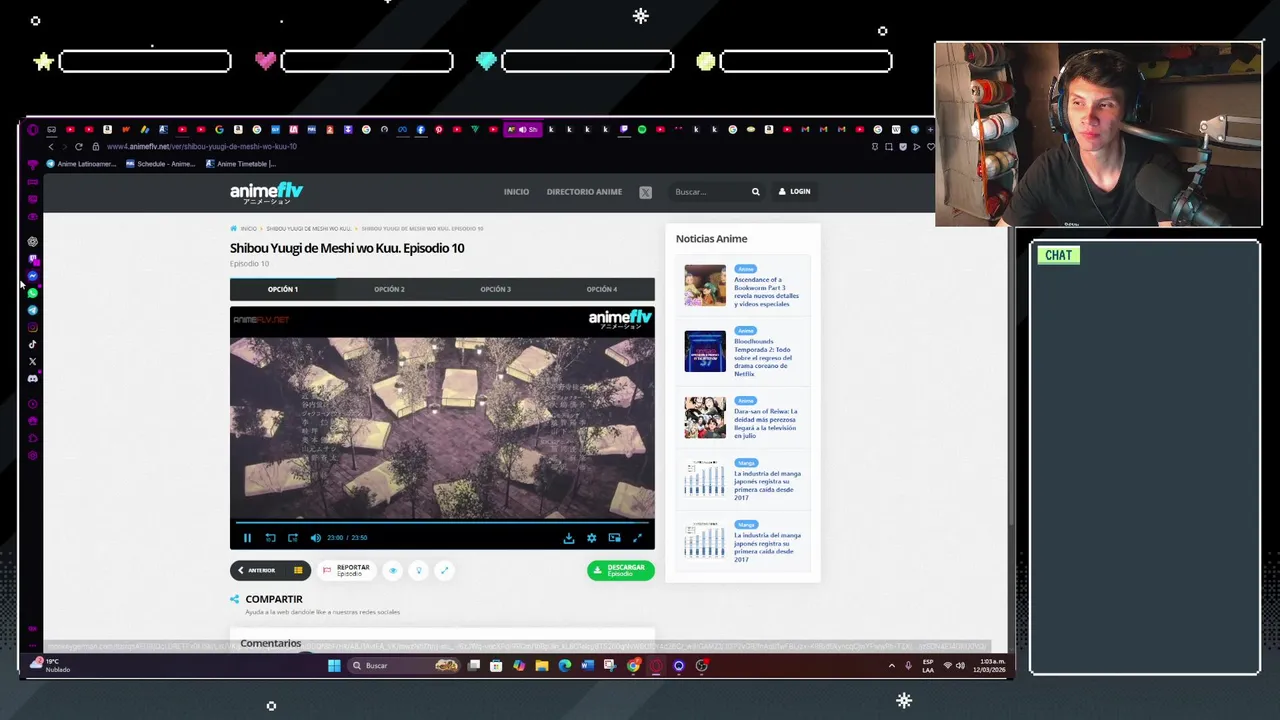Click the X (Twitter) icon in header
Screen dimensions: 1280x720
(x=645, y=192)
